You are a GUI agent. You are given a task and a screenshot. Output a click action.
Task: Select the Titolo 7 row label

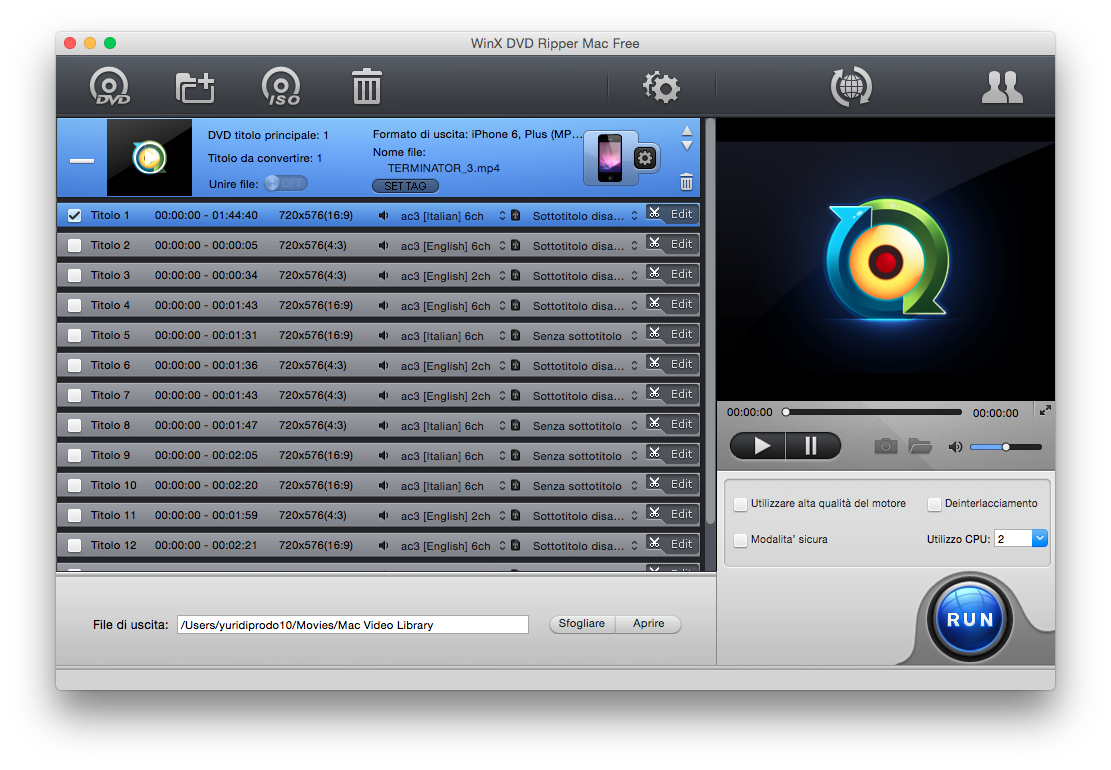click(x=110, y=395)
